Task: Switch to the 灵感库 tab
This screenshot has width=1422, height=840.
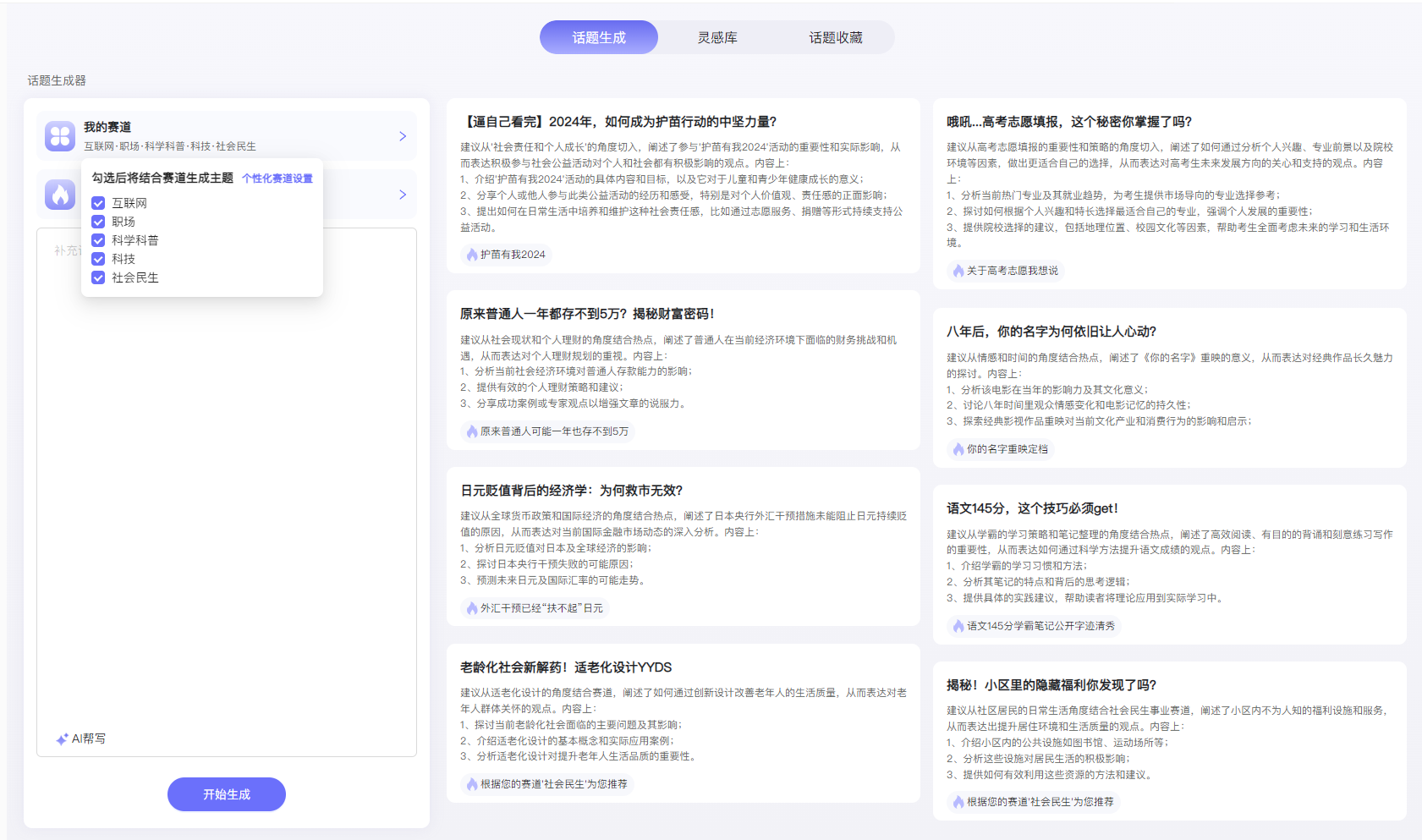Action: [x=716, y=37]
